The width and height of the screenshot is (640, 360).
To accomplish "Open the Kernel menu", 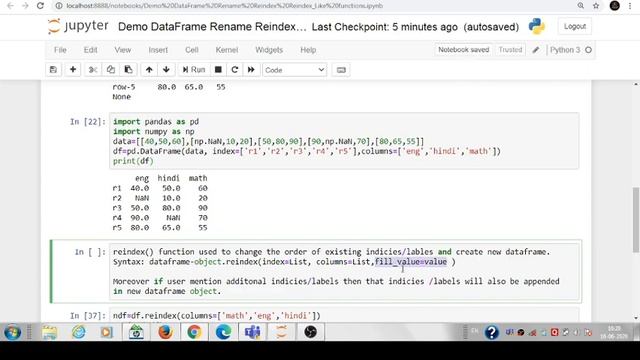I will (227, 50).
